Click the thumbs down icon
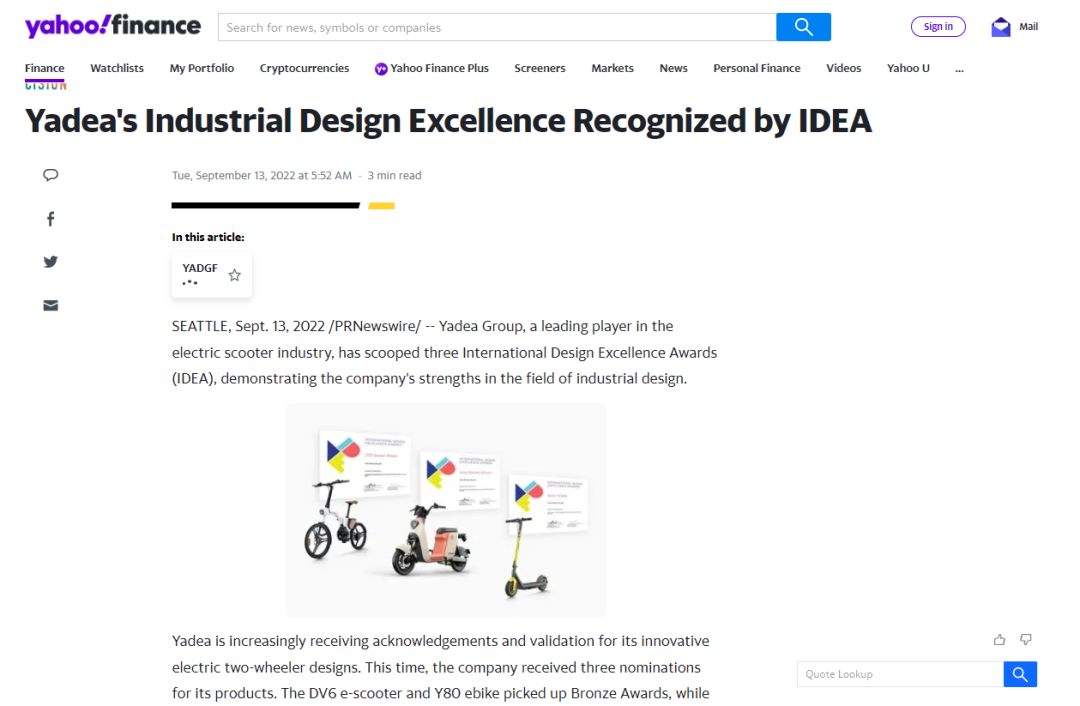Image resolution: width=1080 pixels, height=706 pixels. click(1025, 640)
